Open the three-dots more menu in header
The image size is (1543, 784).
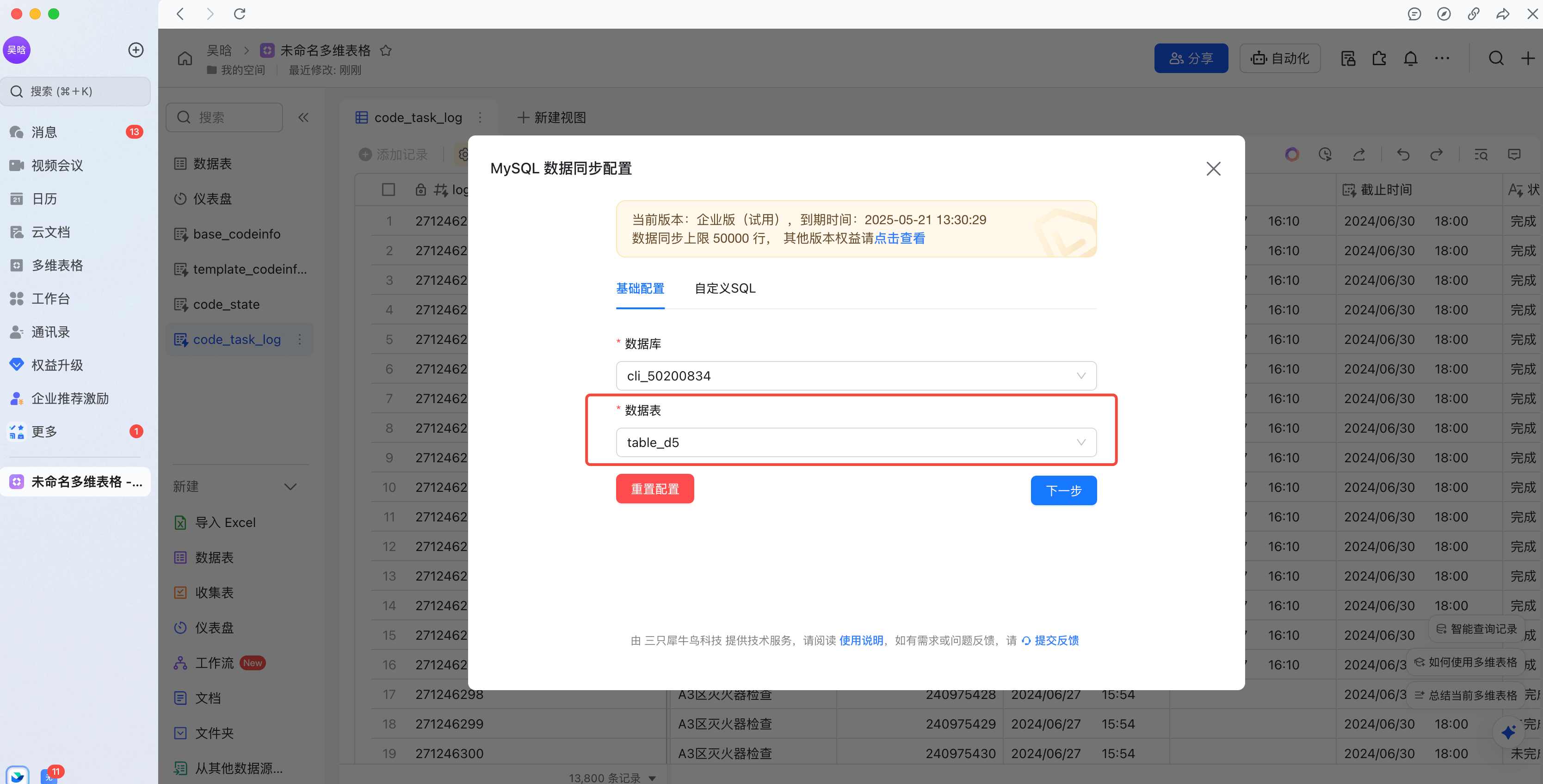[1442, 58]
